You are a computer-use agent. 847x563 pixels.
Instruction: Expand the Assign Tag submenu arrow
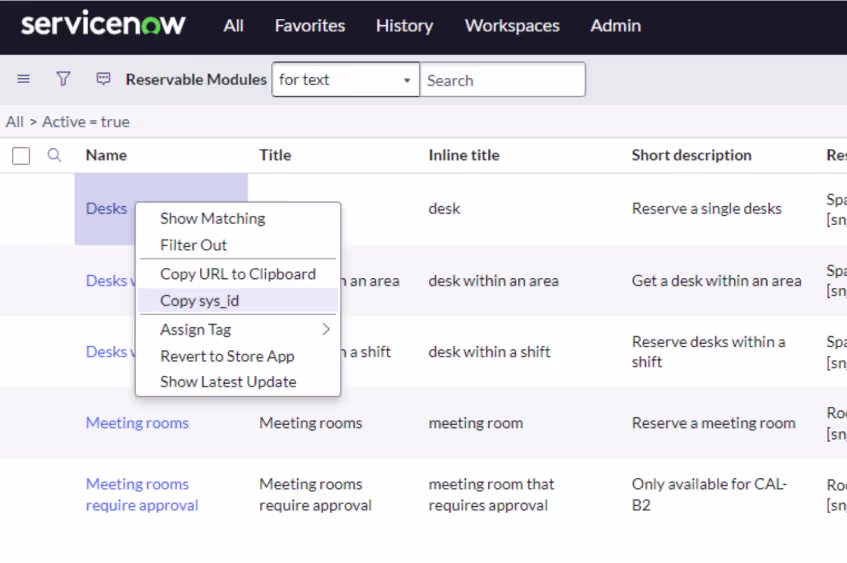tap(326, 329)
